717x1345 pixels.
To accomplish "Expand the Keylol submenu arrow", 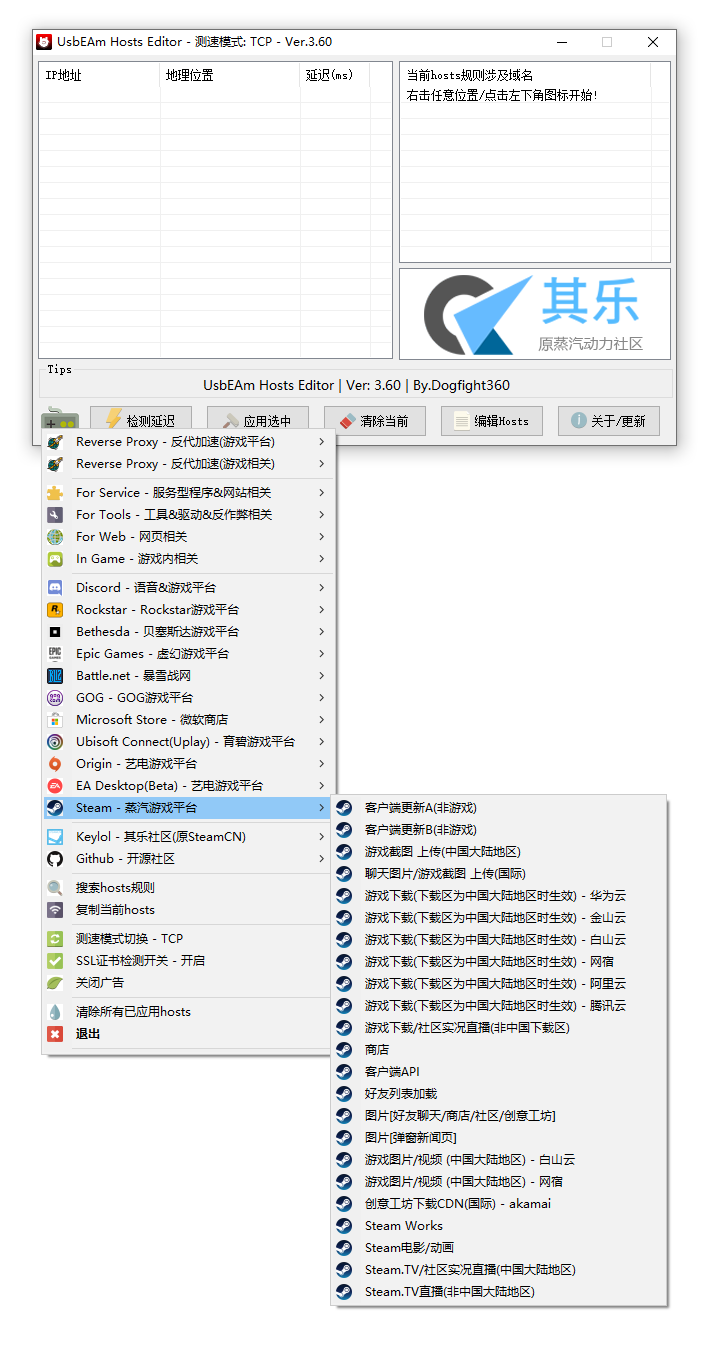I will pos(322,837).
